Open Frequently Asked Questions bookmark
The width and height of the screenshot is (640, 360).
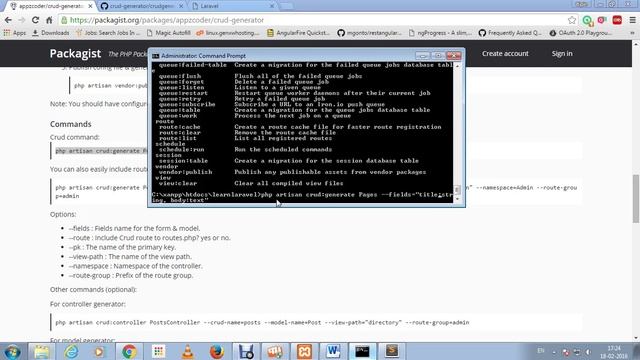tap(510, 33)
